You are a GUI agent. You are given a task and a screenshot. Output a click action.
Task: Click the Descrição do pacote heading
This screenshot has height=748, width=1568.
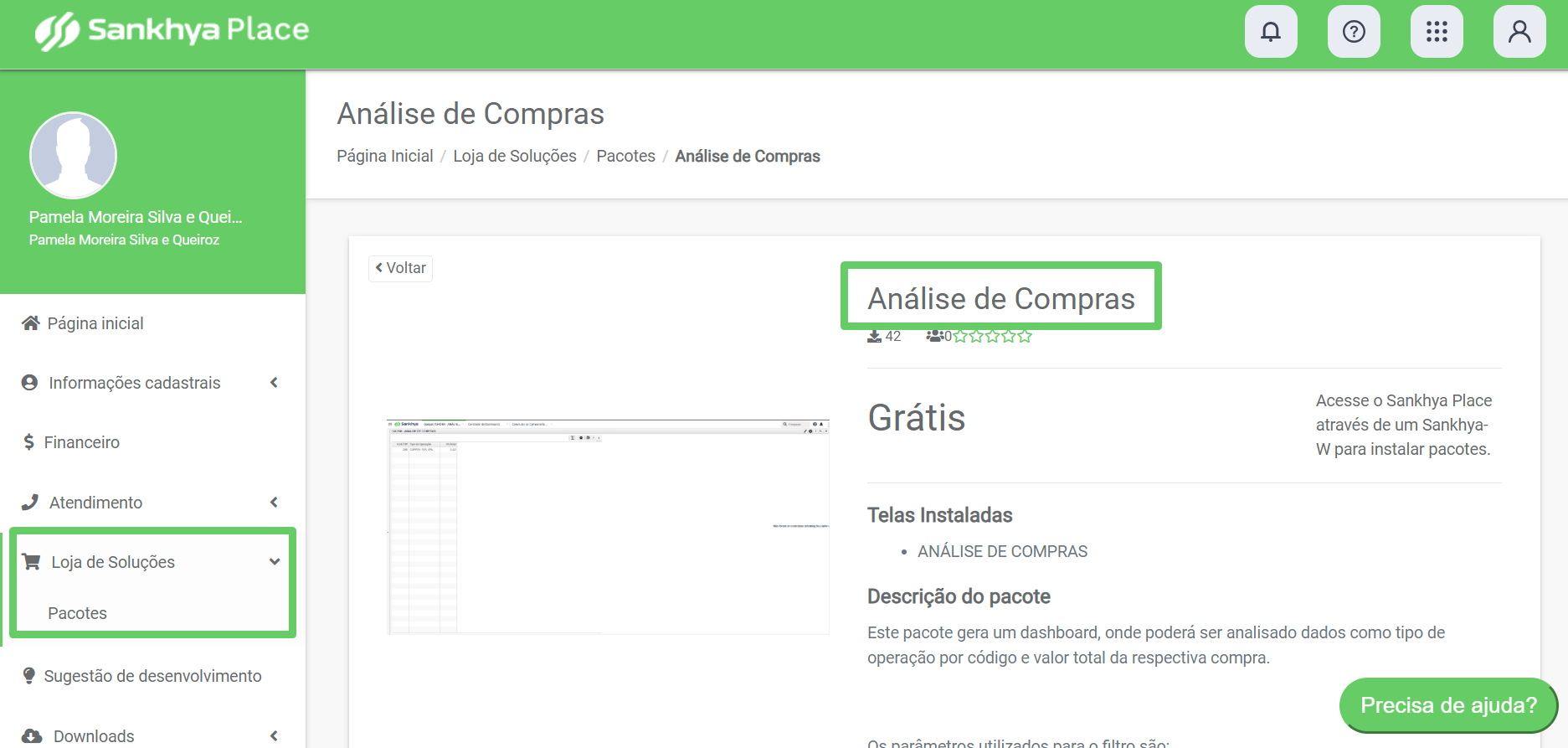click(959, 596)
